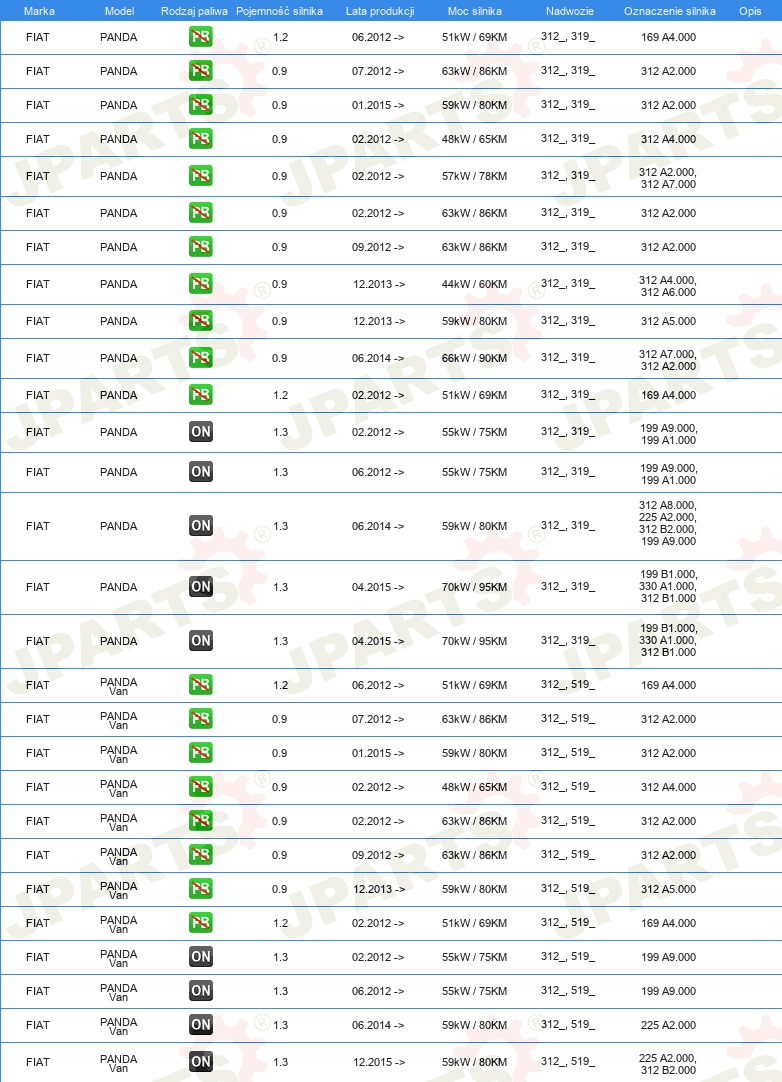Select the 66kW / 90KM power cell
782x1082 pixels.
tap(474, 357)
